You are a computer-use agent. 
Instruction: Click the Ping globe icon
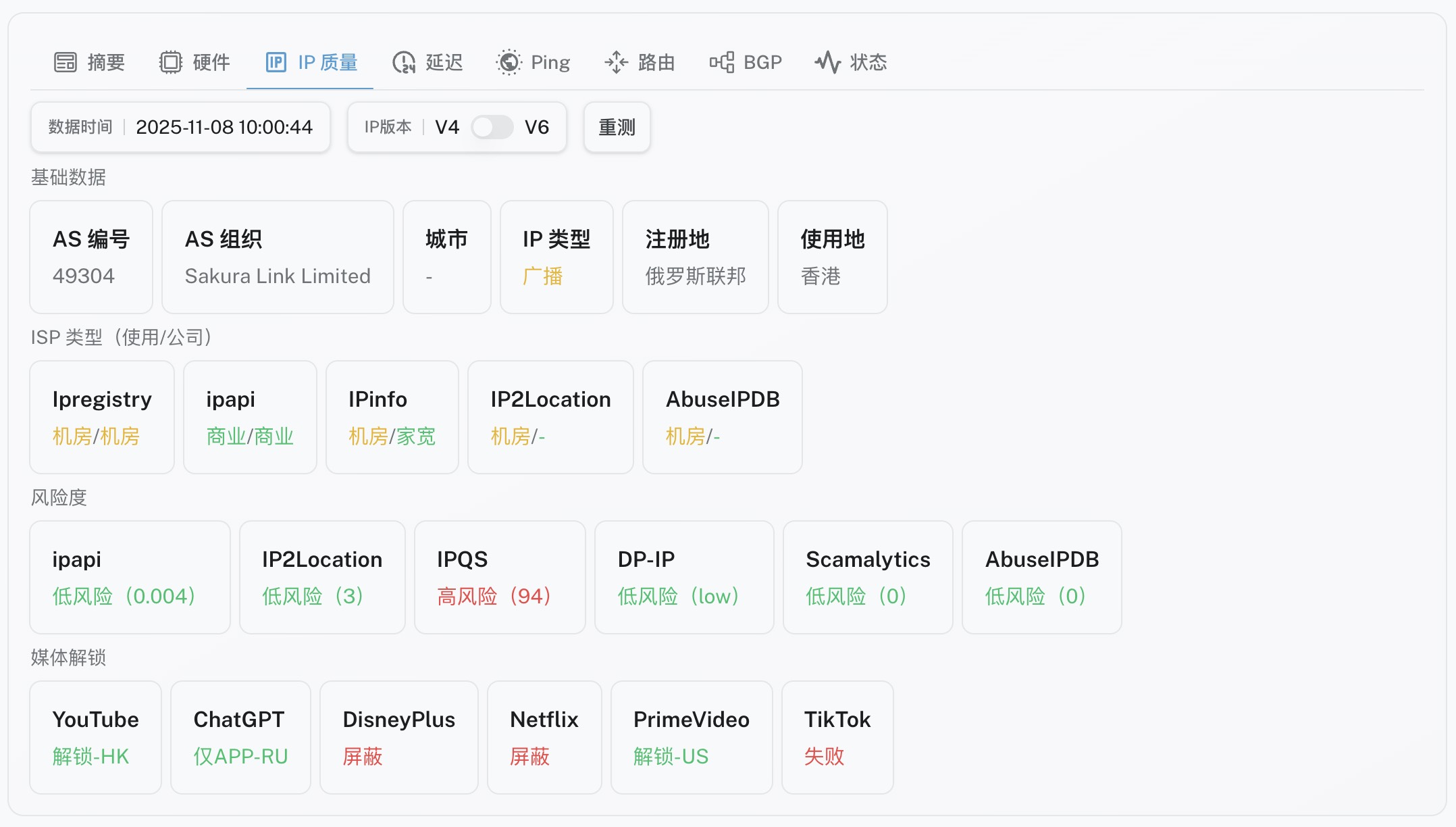(x=509, y=62)
